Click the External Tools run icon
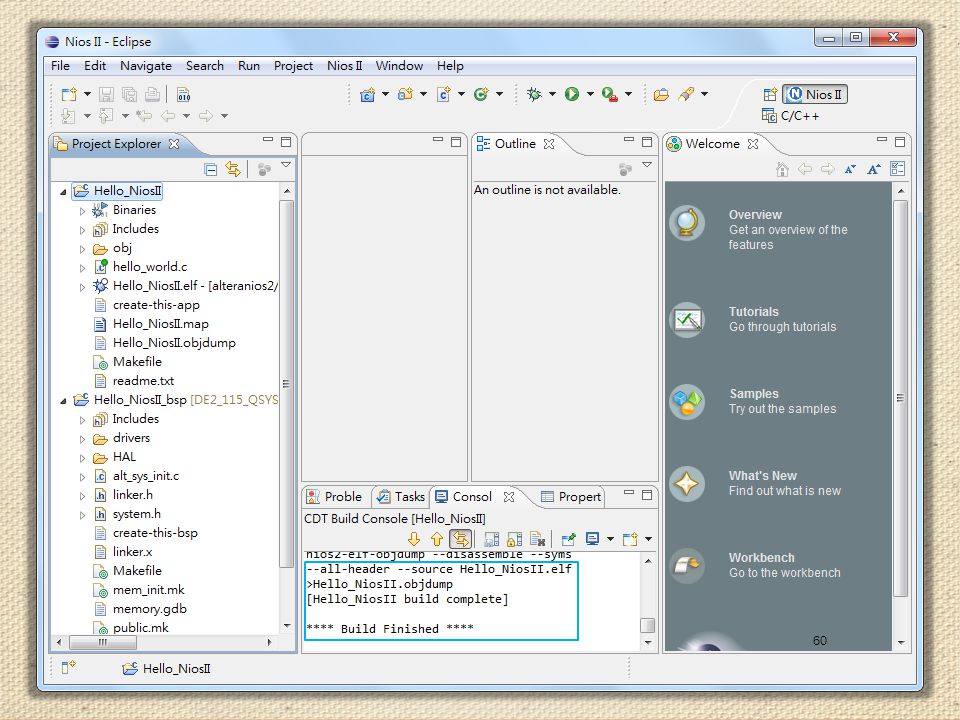Viewport: 960px width, 720px height. tap(609, 94)
